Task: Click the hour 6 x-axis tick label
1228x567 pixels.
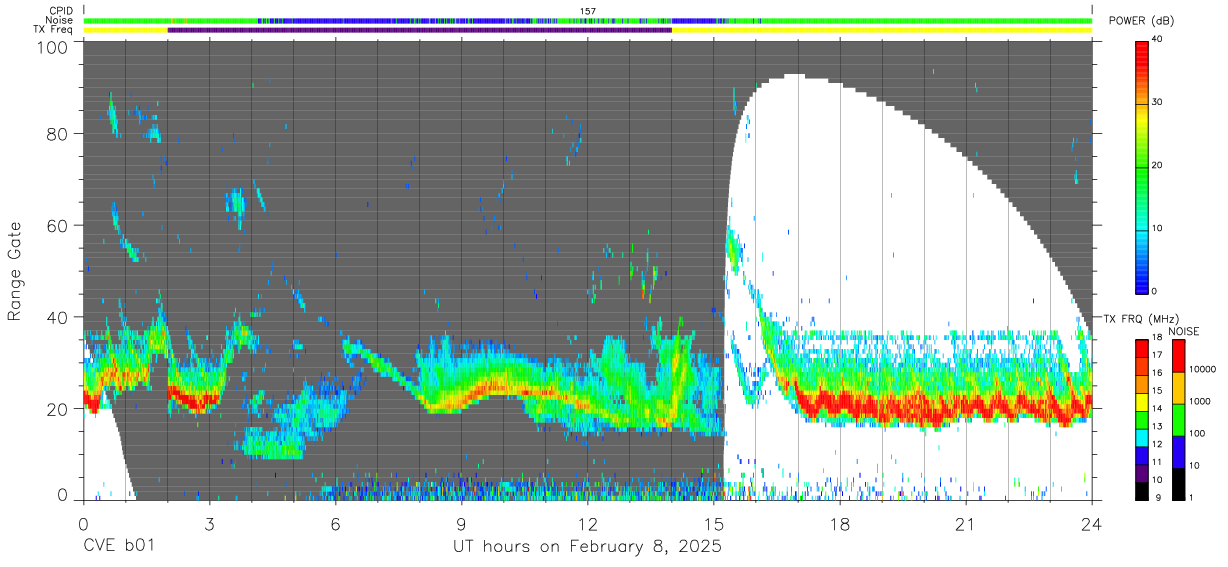Action: (x=335, y=524)
